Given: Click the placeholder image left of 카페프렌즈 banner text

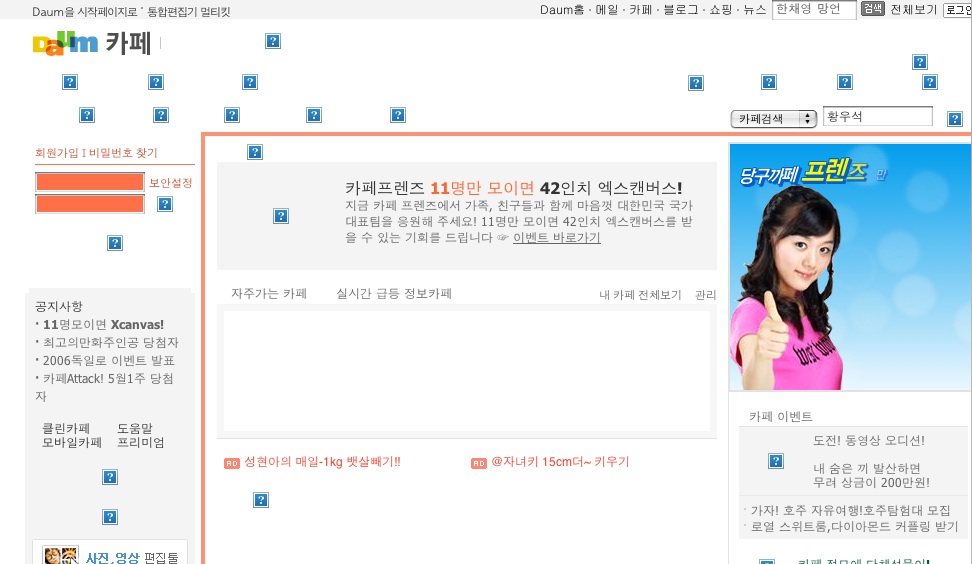Looking at the screenshot, I should pyautogui.click(x=281, y=216).
